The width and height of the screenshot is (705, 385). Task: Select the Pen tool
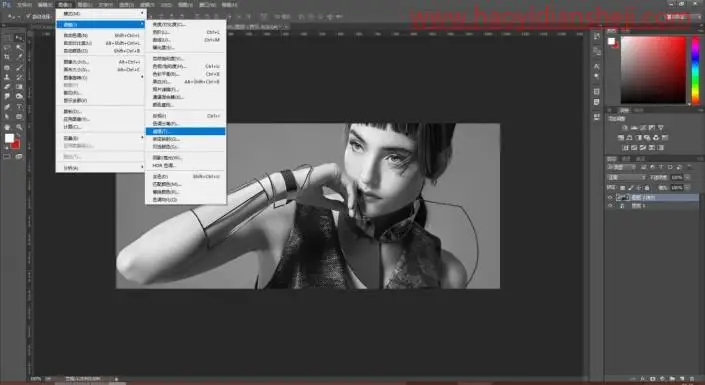coord(7,107)
